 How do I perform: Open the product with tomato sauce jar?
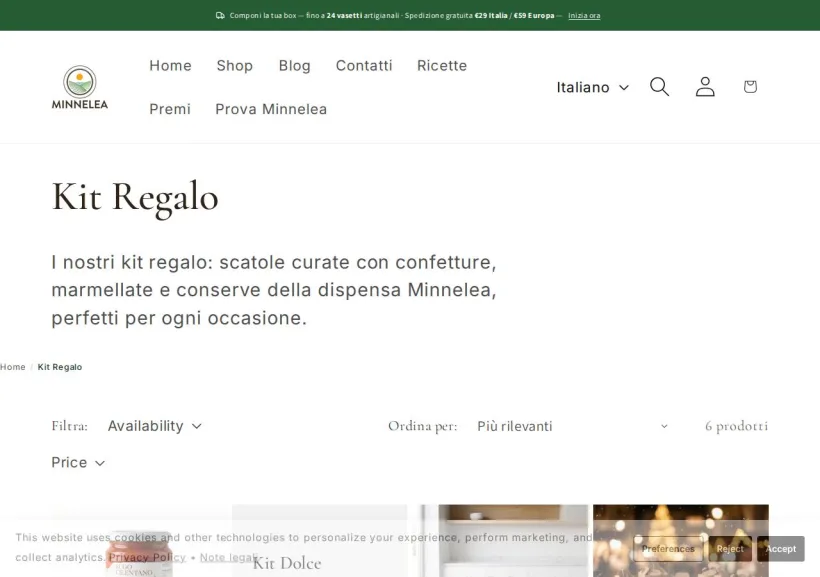pyautogui.click(x=139, y=541)
